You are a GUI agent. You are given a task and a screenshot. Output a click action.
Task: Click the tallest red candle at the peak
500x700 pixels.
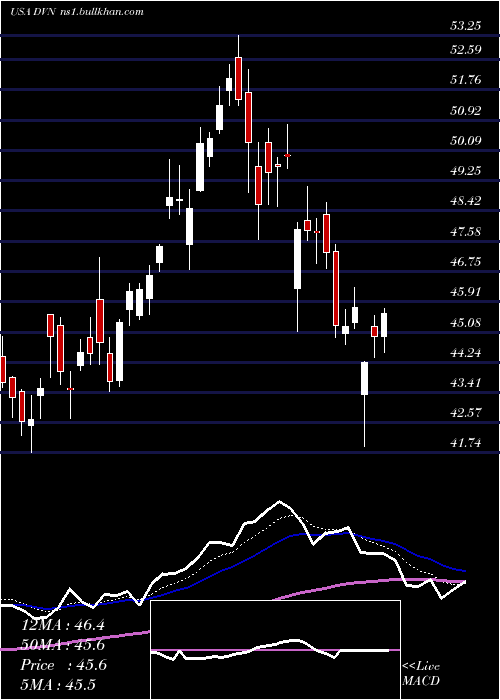click(x=238, y=78)
